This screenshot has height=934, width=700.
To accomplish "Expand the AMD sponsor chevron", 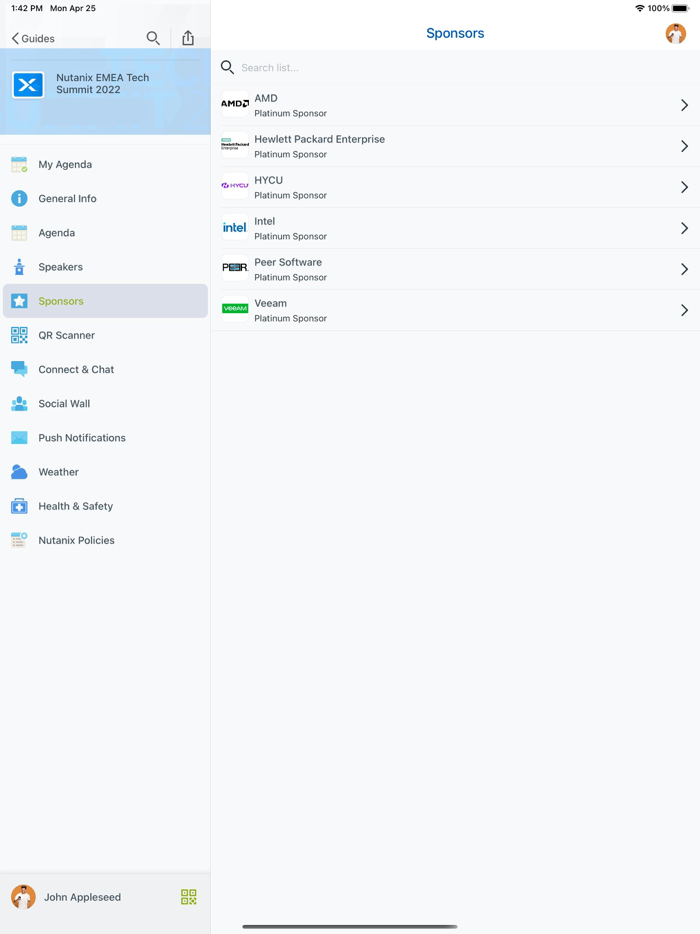I will pyautogui.click(x=685, y=105).
